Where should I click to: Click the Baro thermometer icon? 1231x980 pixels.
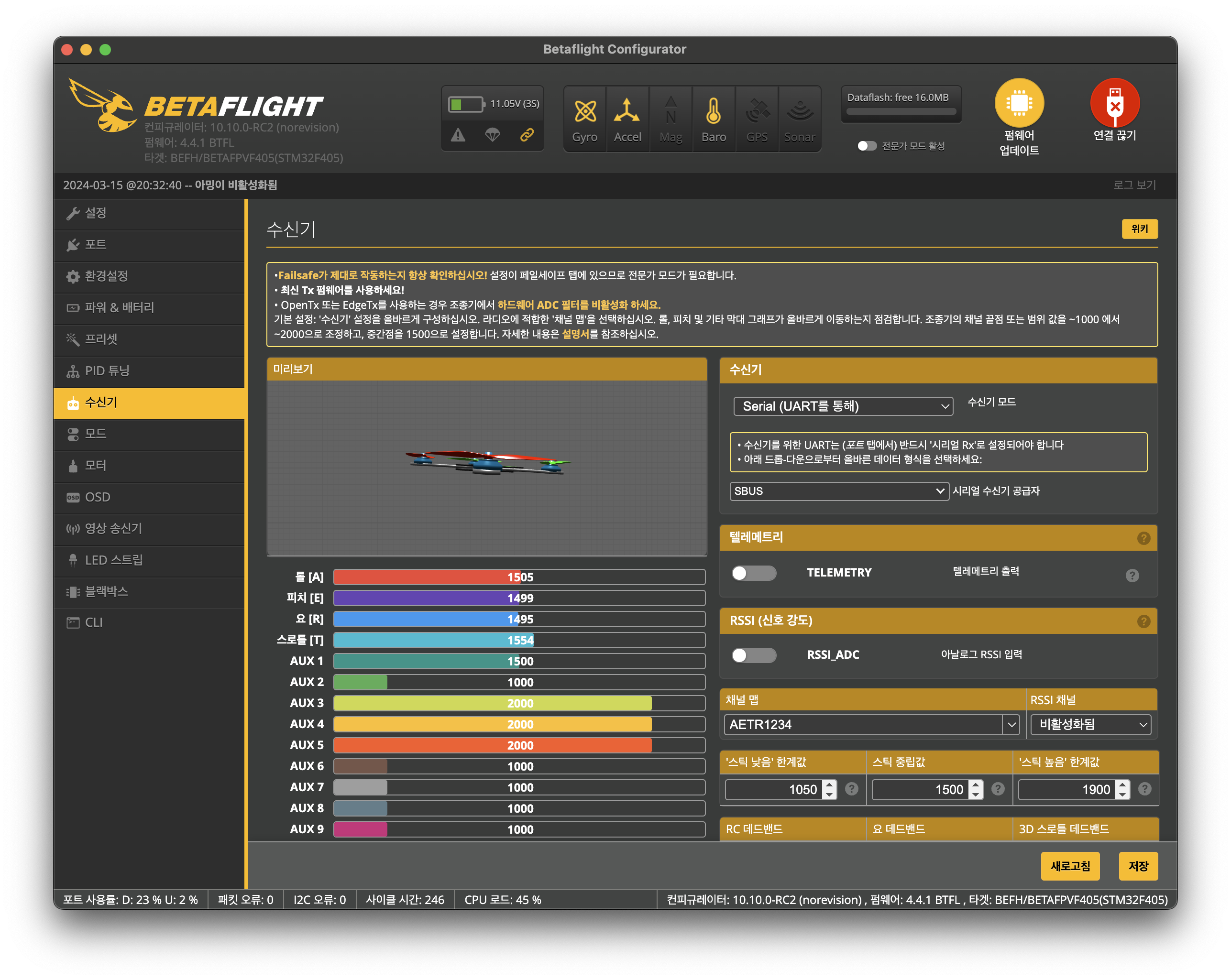coord(713,111)
